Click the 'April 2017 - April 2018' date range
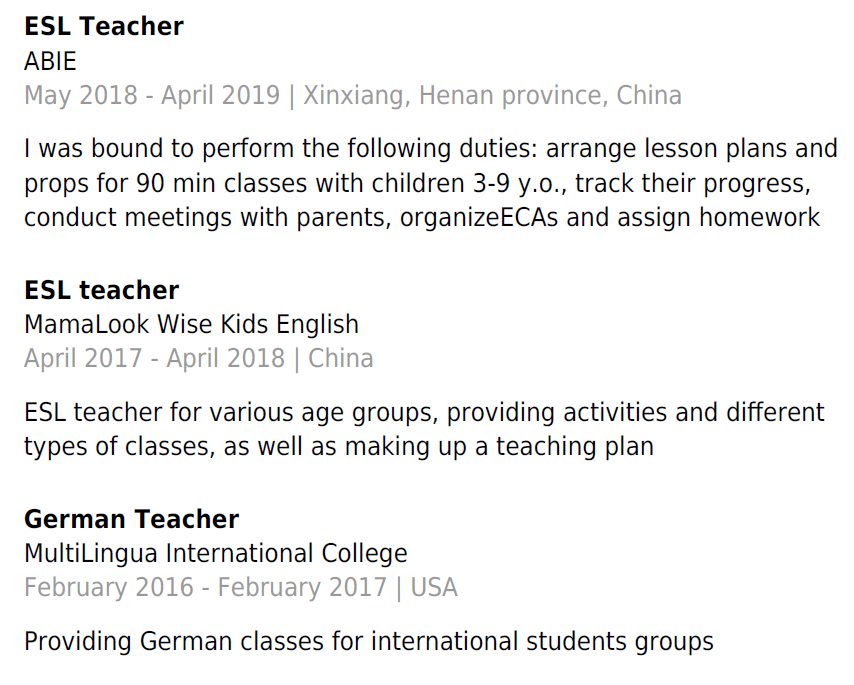This screenshot has height=685, width=854. 154,359
